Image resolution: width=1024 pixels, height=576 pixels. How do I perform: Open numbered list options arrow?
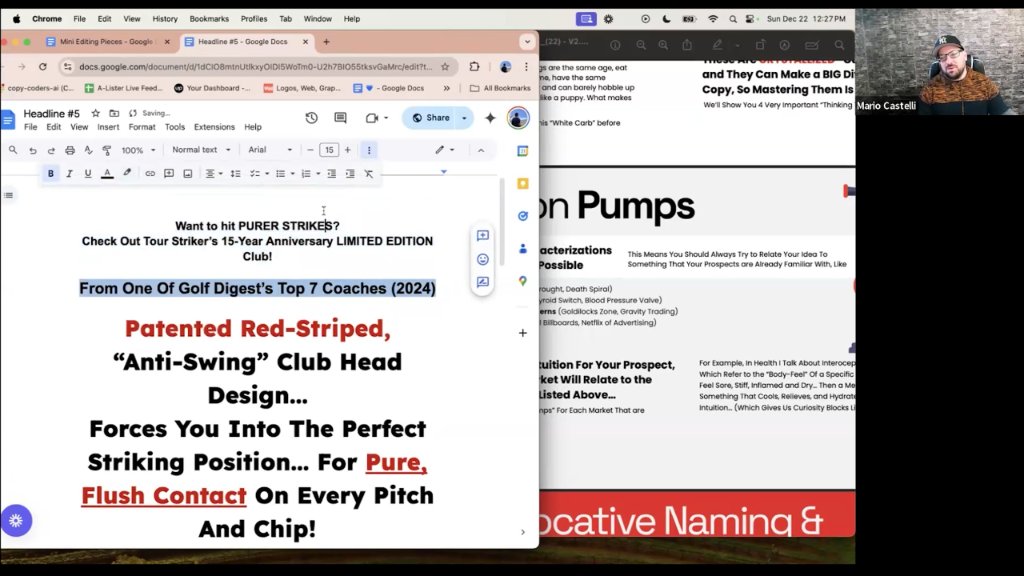pos(318,174)
